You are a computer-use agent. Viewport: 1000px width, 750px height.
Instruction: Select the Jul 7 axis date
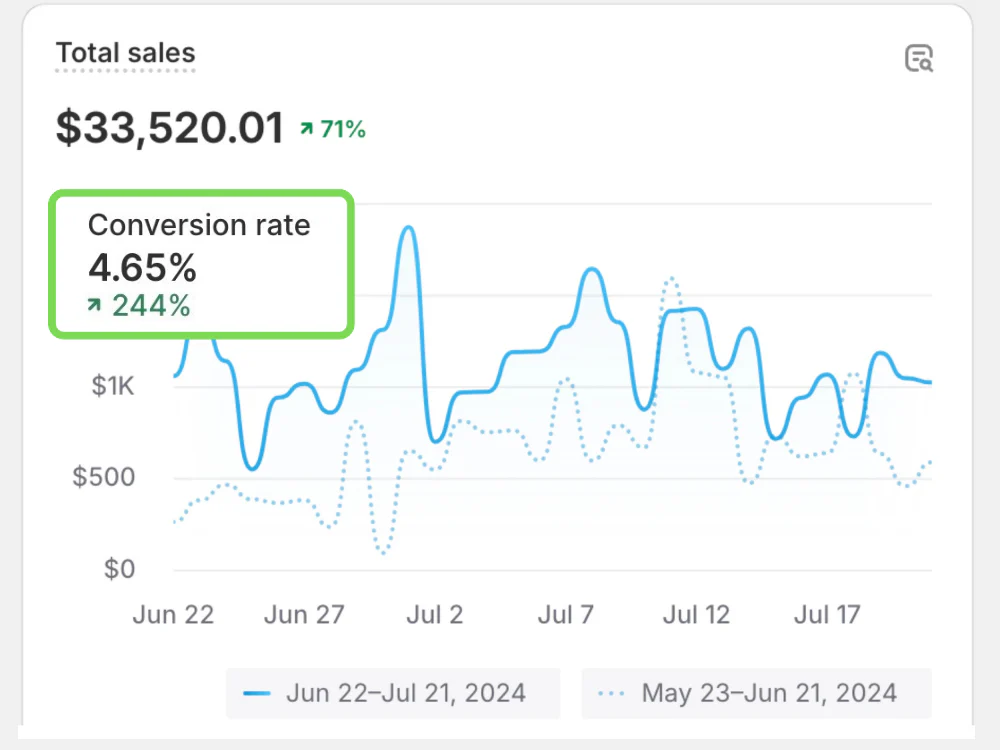[x=566, y=614]
